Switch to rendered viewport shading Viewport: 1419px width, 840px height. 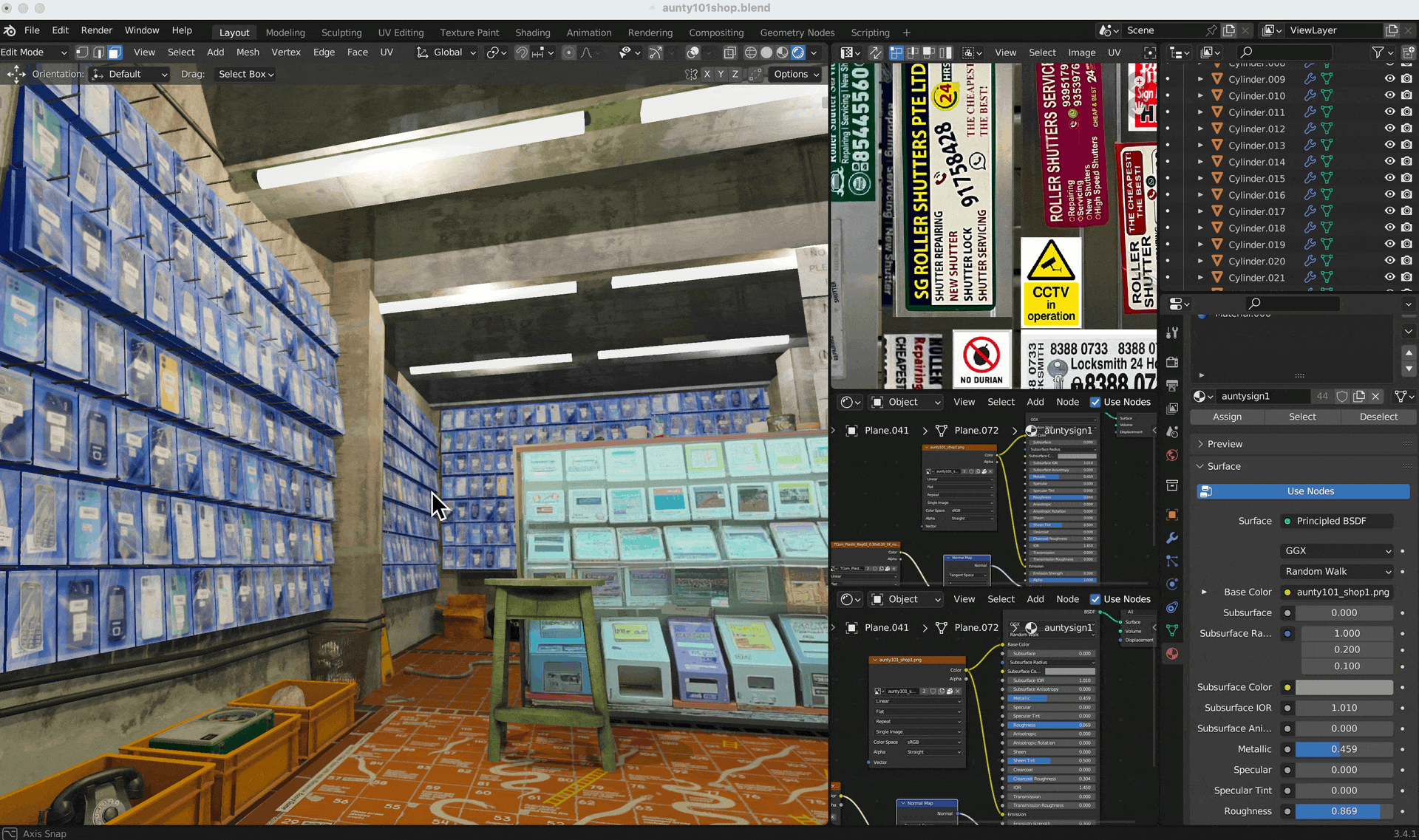pos(798,52)
